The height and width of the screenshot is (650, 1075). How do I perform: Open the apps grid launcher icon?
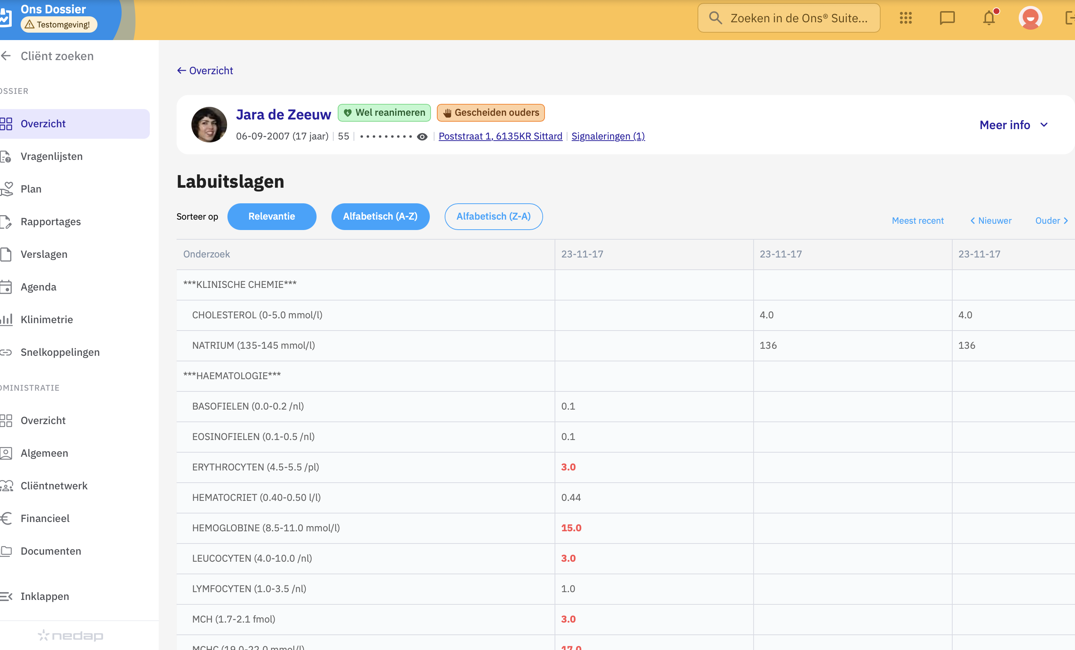click(x=905, y=18)
